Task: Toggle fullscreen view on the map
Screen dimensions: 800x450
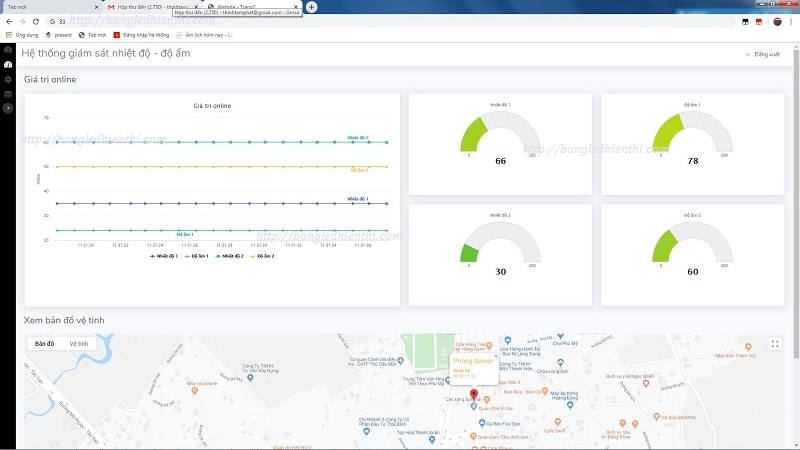Action: pyautogui.click(x=774, y=344)
